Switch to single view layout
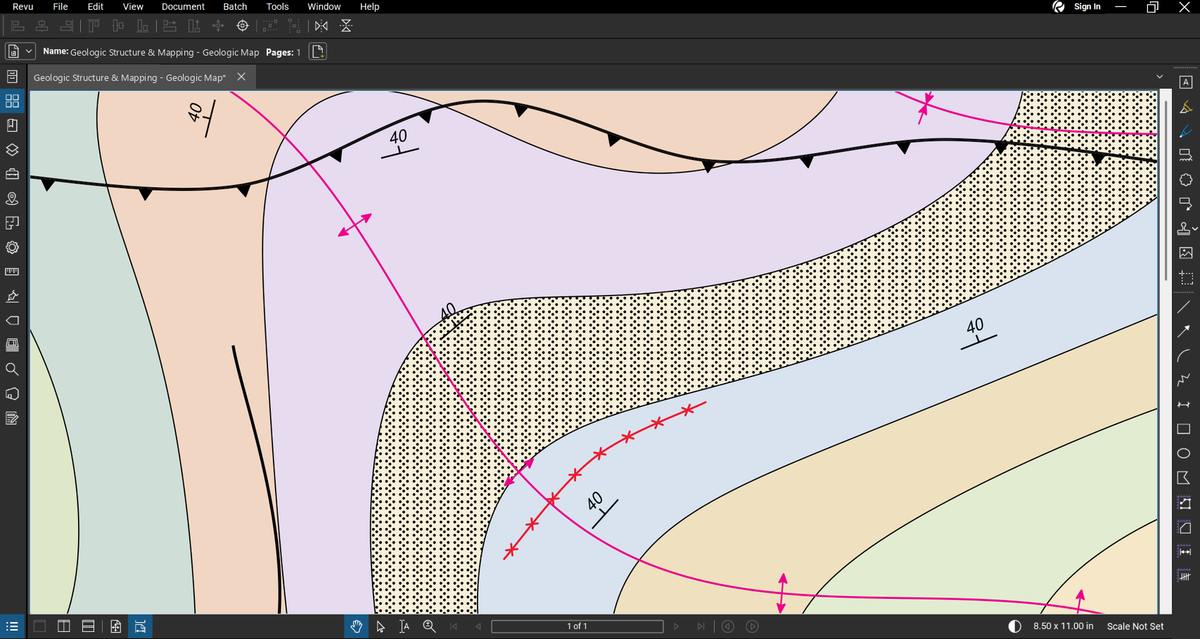Image resolution: width=1200 pixels, height=639 pixels. point(40,627)
